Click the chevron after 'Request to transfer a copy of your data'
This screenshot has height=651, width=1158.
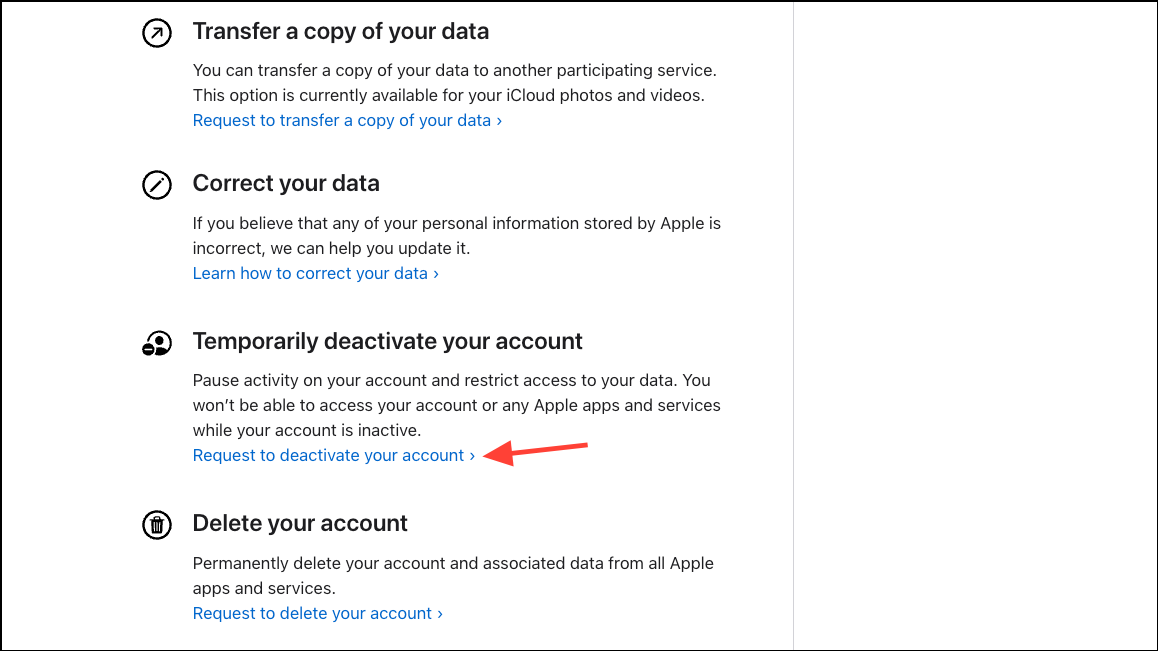(x=499, y=121)
